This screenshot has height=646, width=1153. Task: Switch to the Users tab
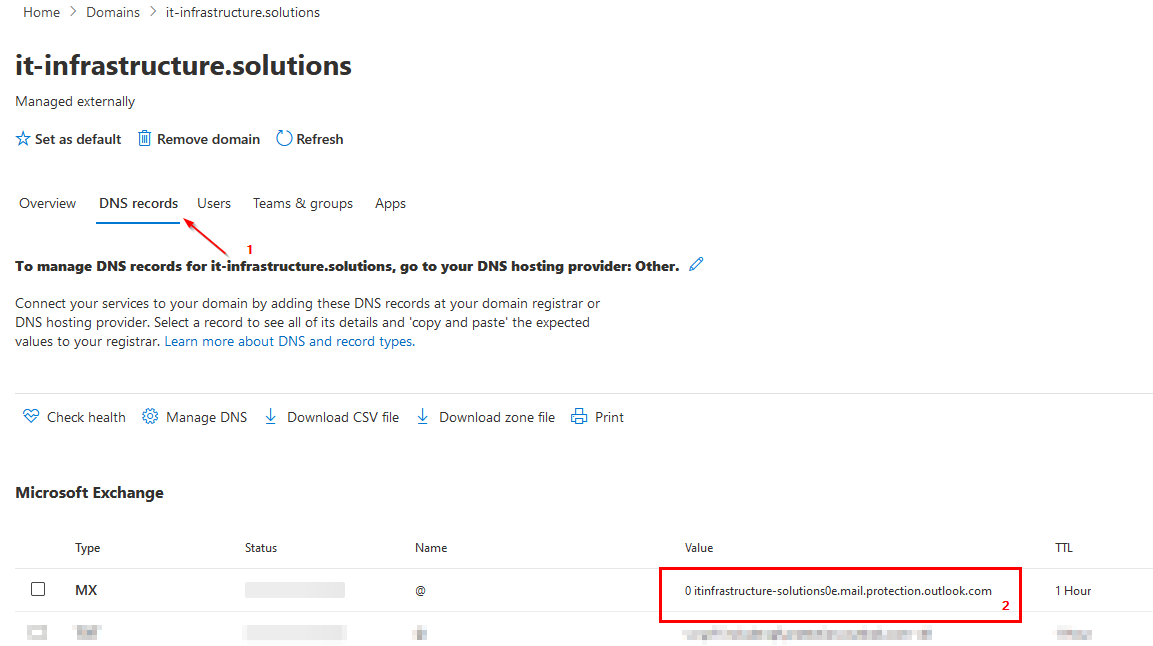214,204
